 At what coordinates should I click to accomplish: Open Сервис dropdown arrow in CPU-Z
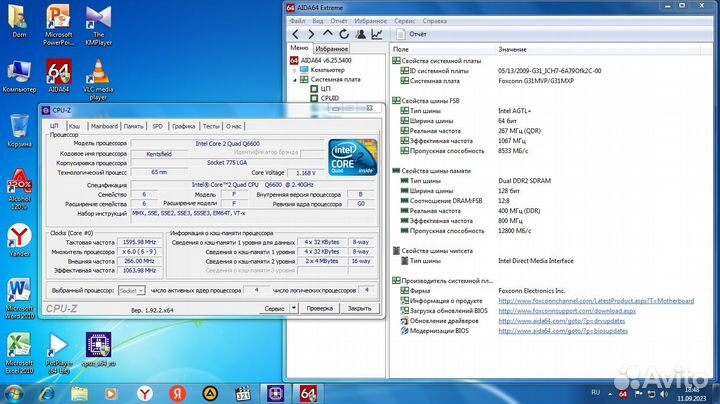click(x=294, y=309)
